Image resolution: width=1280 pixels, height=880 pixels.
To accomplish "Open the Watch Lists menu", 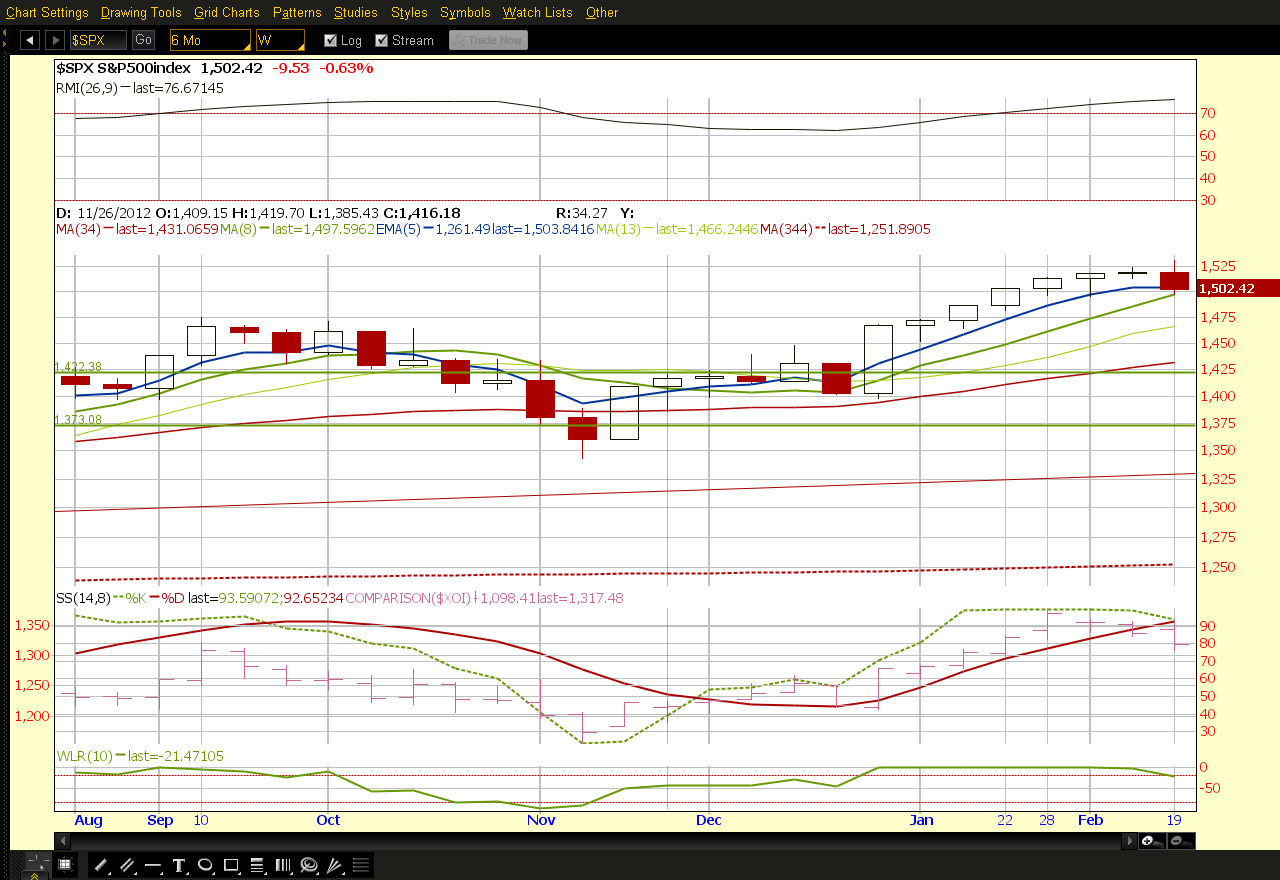I will coord(538,12).
